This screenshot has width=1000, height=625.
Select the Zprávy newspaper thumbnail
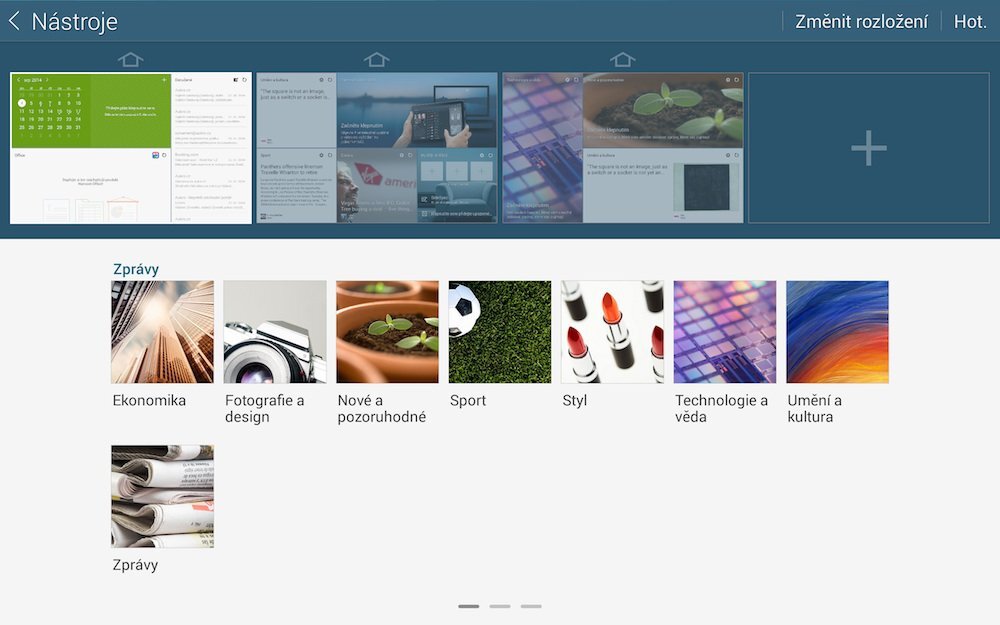pos(162,495)
